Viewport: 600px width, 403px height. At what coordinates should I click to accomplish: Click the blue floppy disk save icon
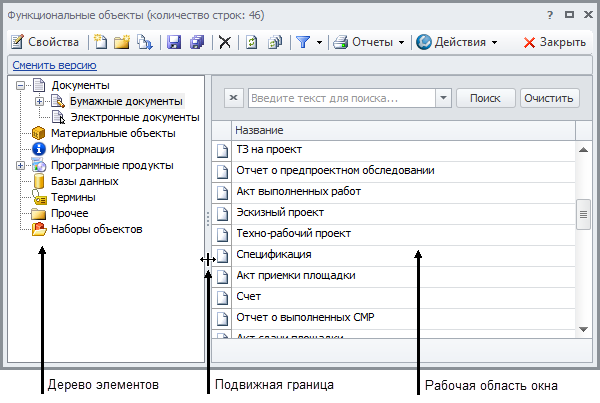[174, 42]
